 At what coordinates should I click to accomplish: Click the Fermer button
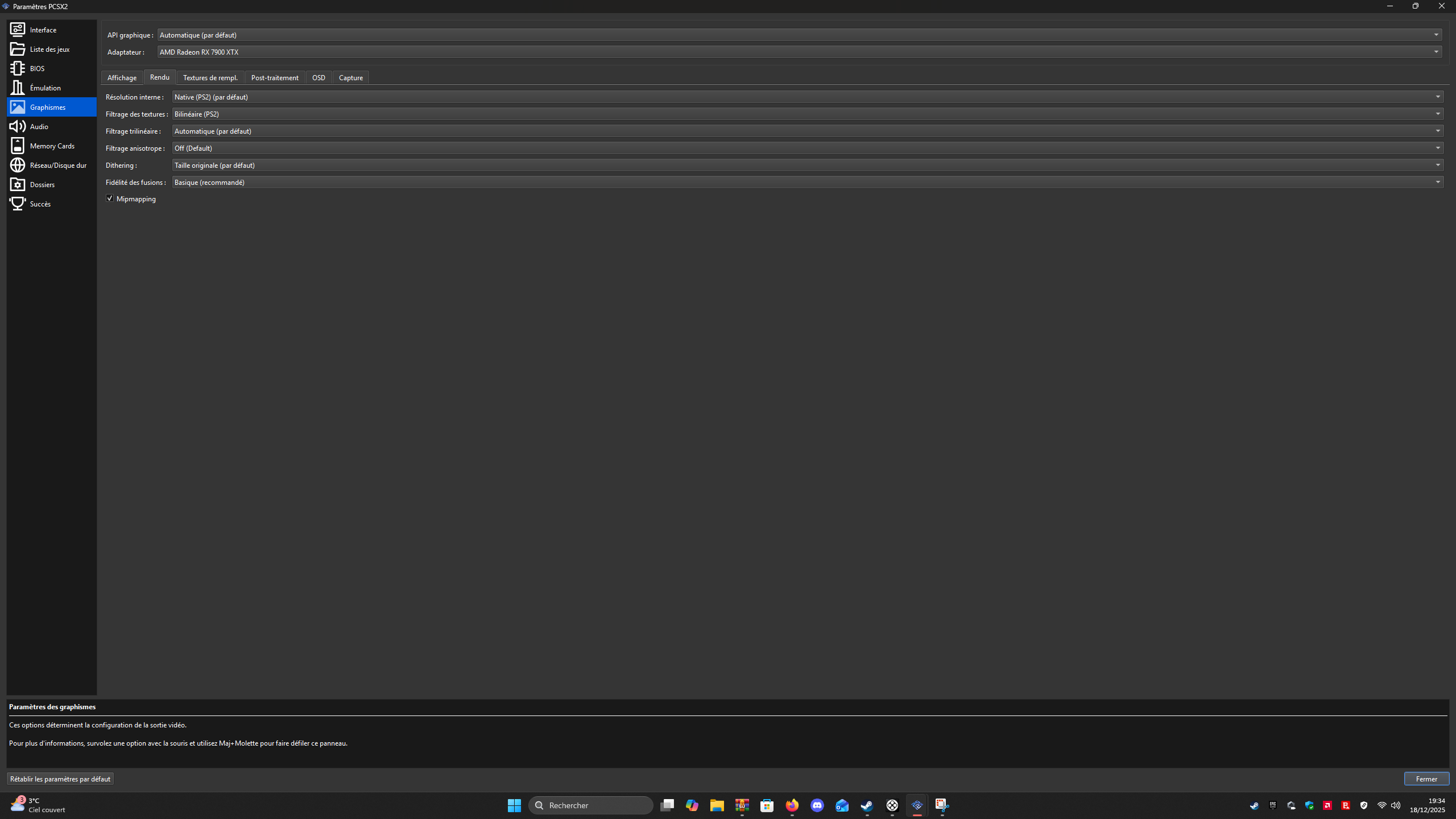1426,779
